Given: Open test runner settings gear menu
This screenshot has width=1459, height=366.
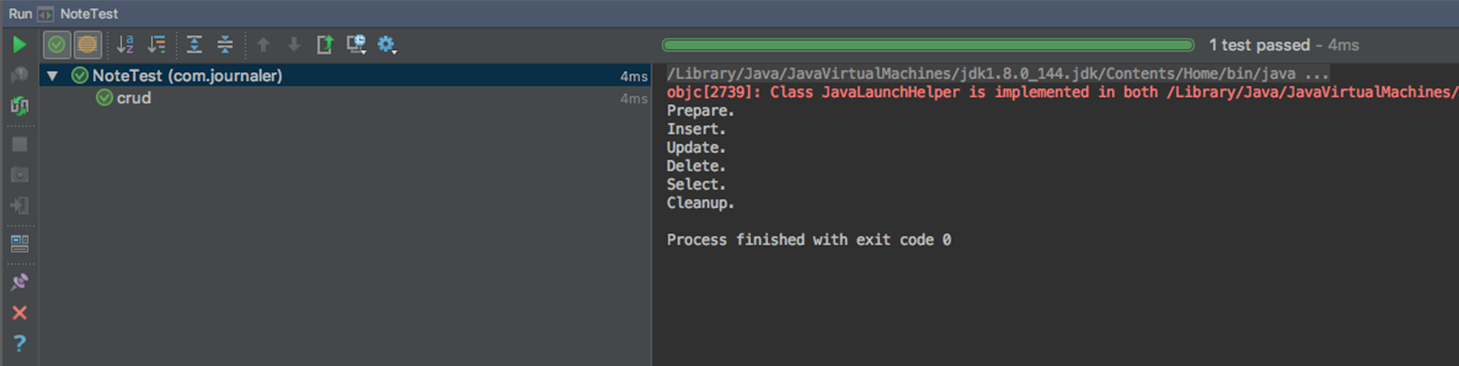Looking at the screenshot, I should 387,44.
